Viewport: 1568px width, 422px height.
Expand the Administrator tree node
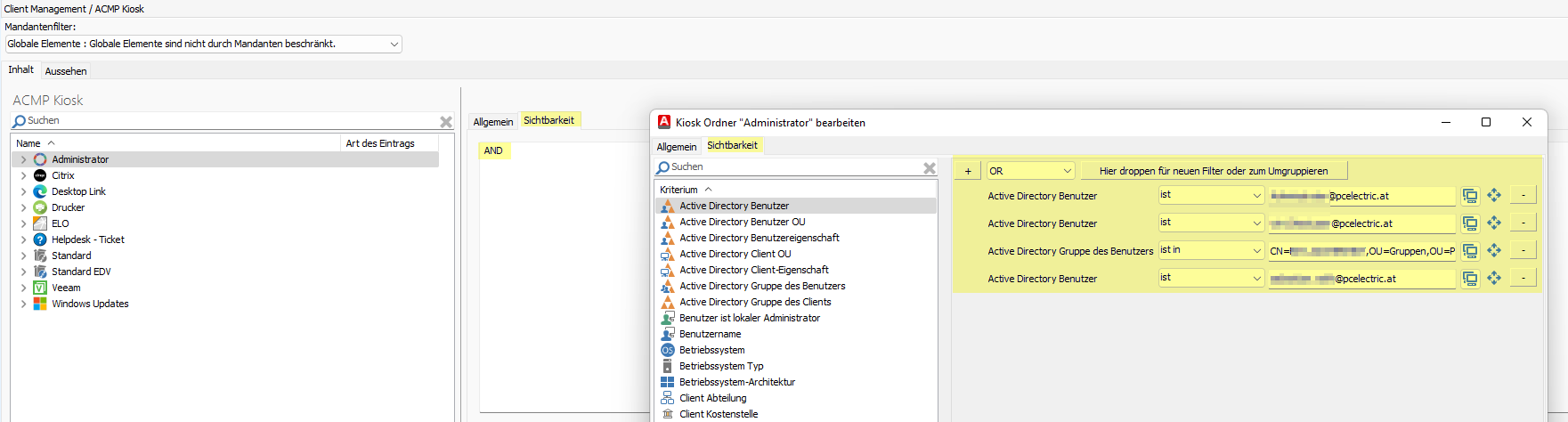[23, 159]
